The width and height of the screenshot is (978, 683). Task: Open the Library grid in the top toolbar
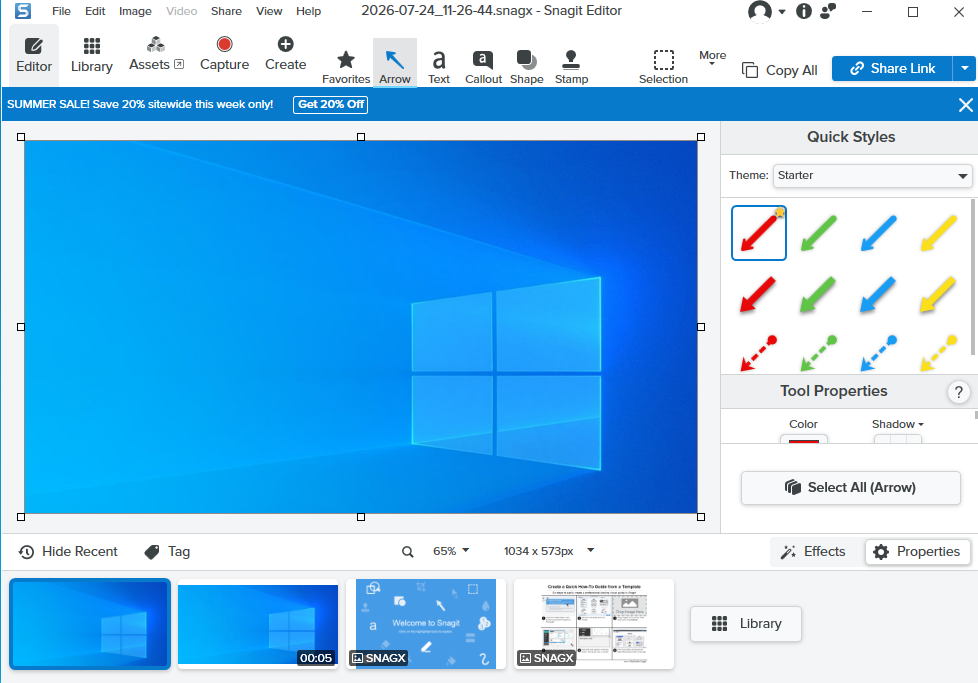click(92, 55)
